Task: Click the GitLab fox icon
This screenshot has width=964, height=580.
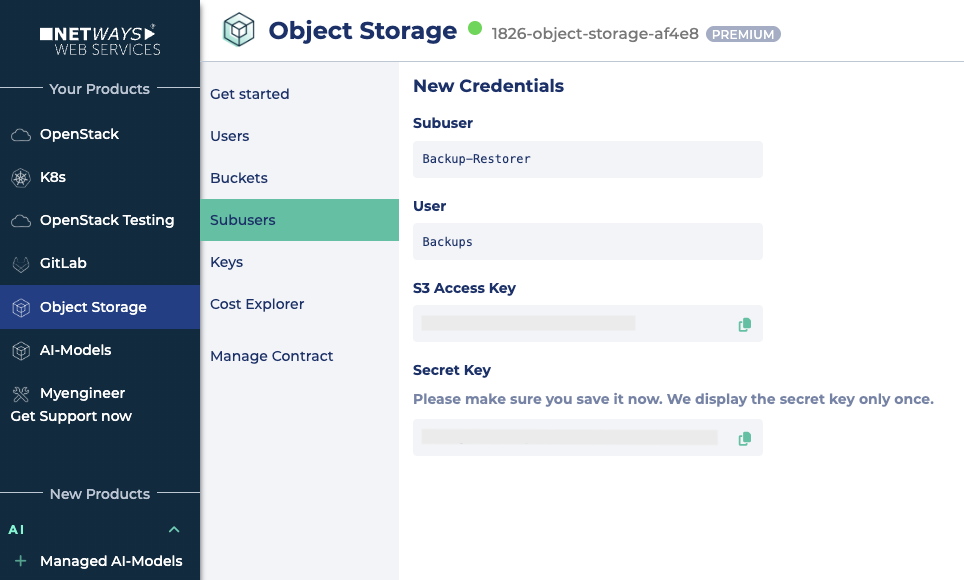Action: point(20,264)
